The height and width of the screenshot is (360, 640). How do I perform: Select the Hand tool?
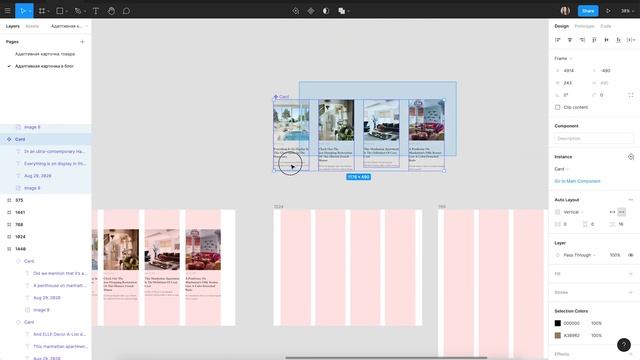(111, 11)
